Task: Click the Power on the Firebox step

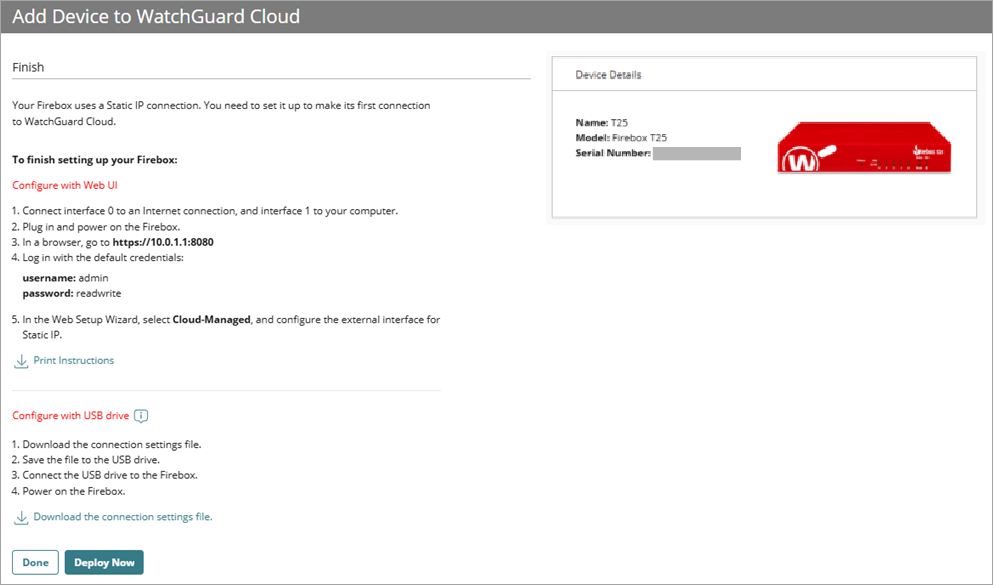Action: 68,491
